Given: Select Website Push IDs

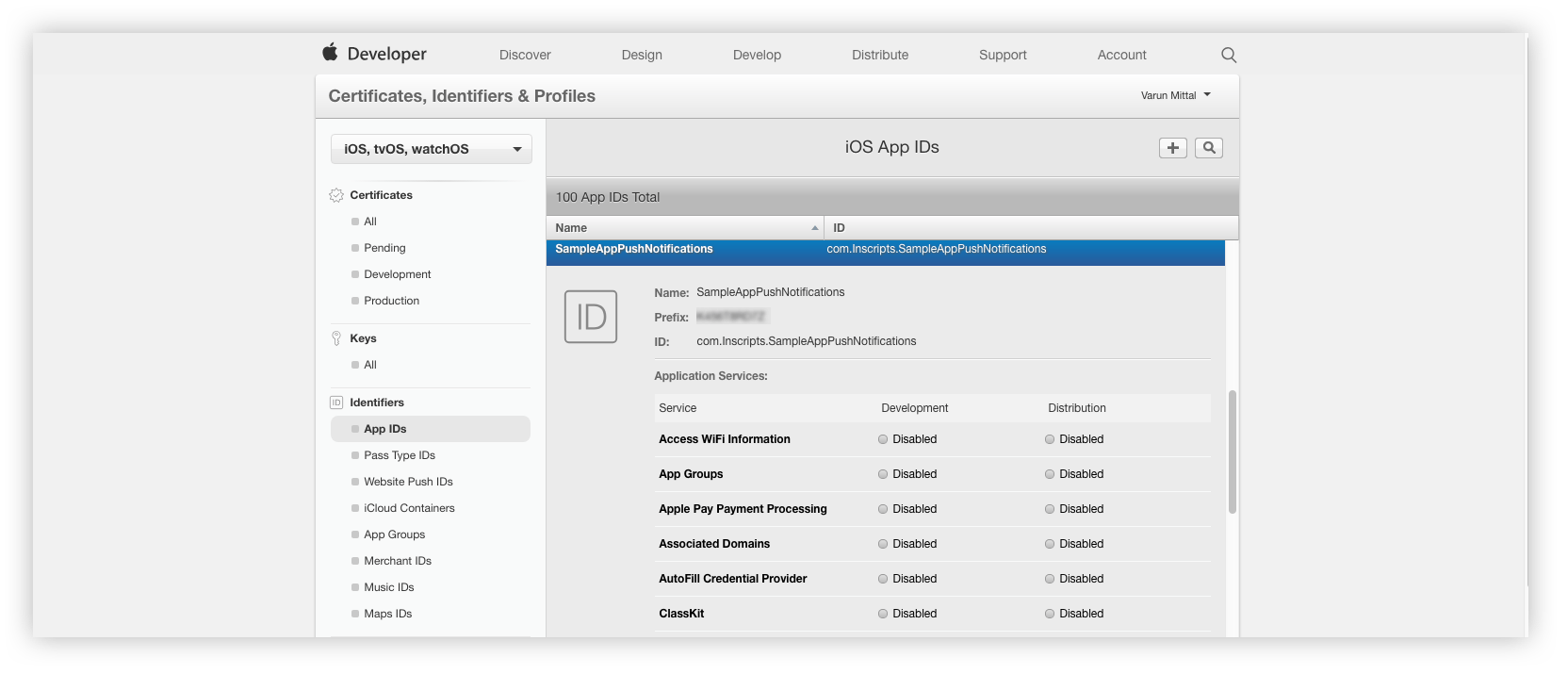Looking at the screenshot, I should pos(408,482).
